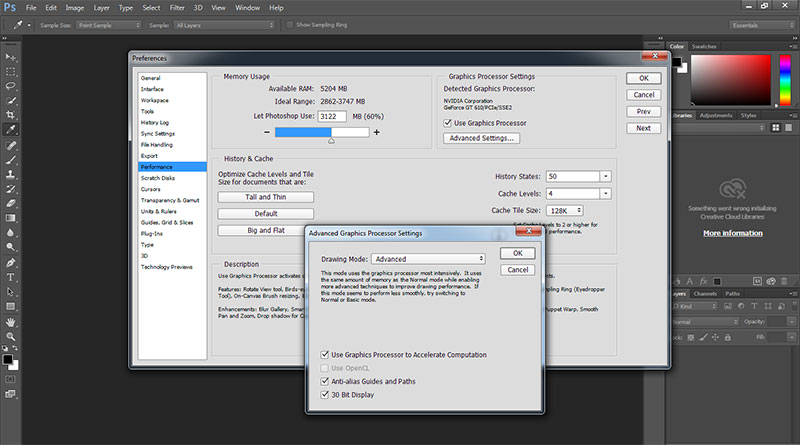This screenshot has width=800, height=445.
Task: Click Tall and Thin cache button
Action: coord(266,197)
